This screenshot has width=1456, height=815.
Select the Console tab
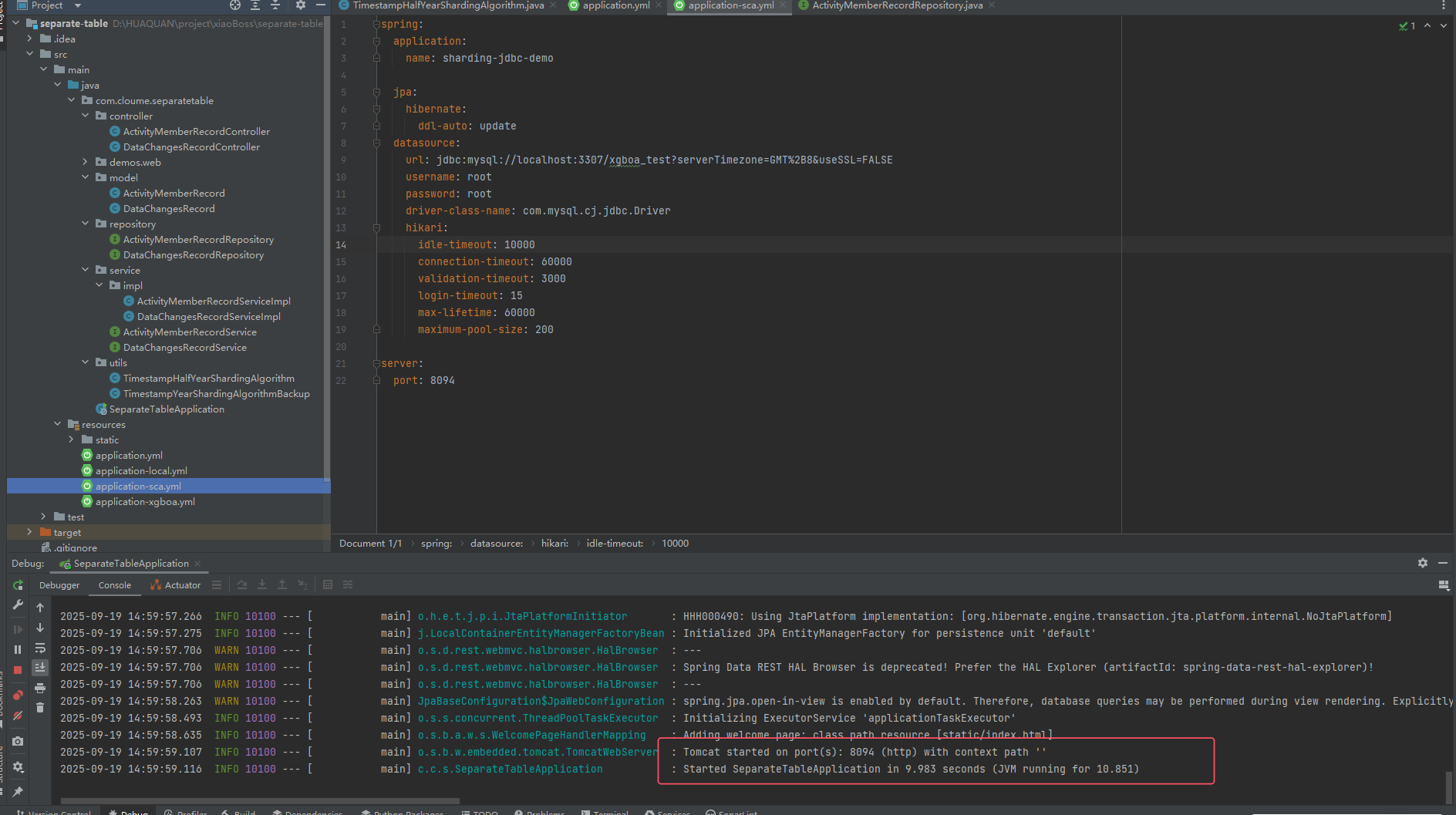[115, 585]
